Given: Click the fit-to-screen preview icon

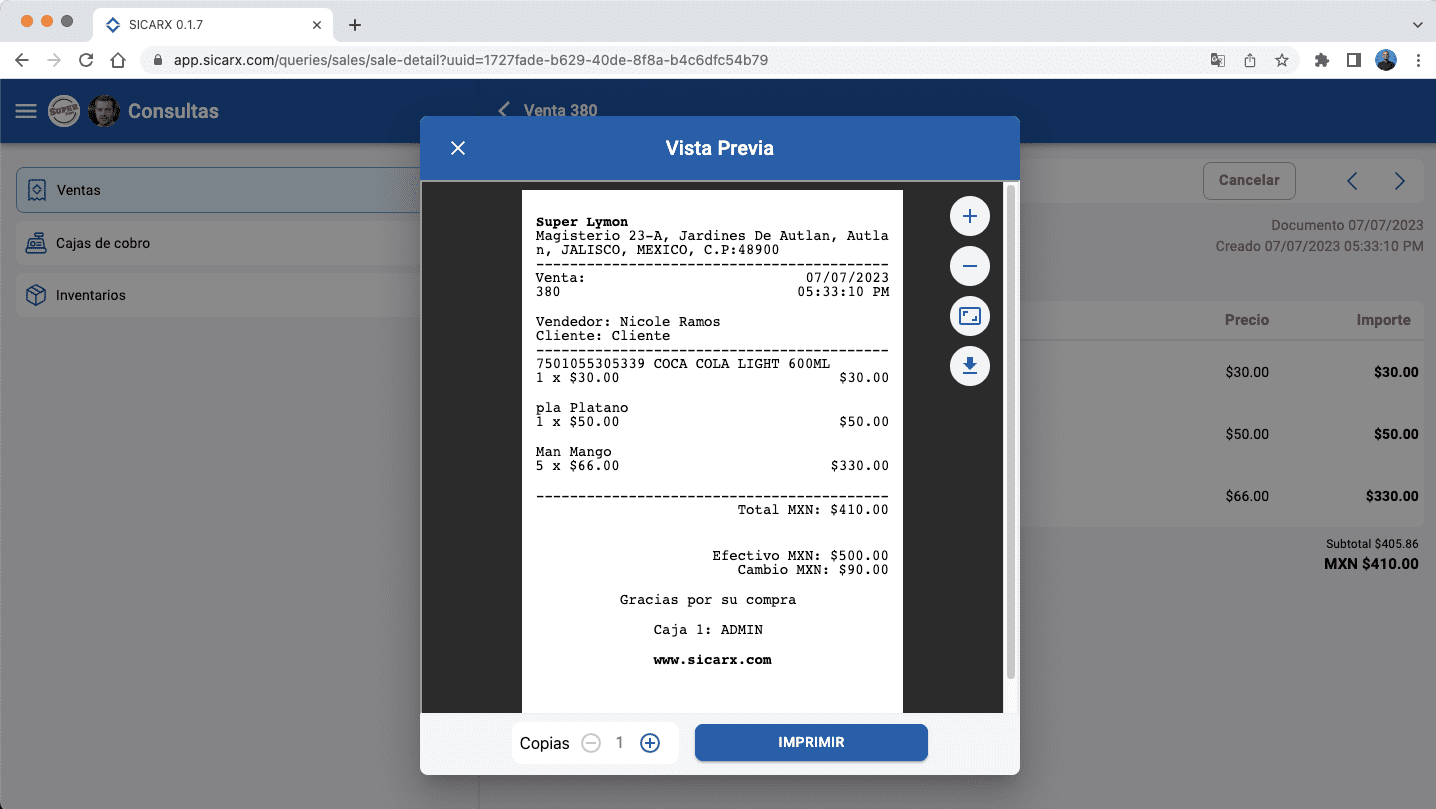Looking at the screenshot, I should pyautogui.click(x=969, y=317).
